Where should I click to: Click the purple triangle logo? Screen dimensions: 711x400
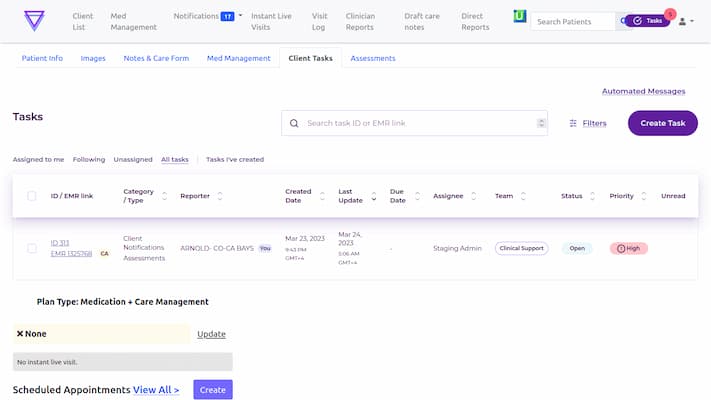pos(34,21)
